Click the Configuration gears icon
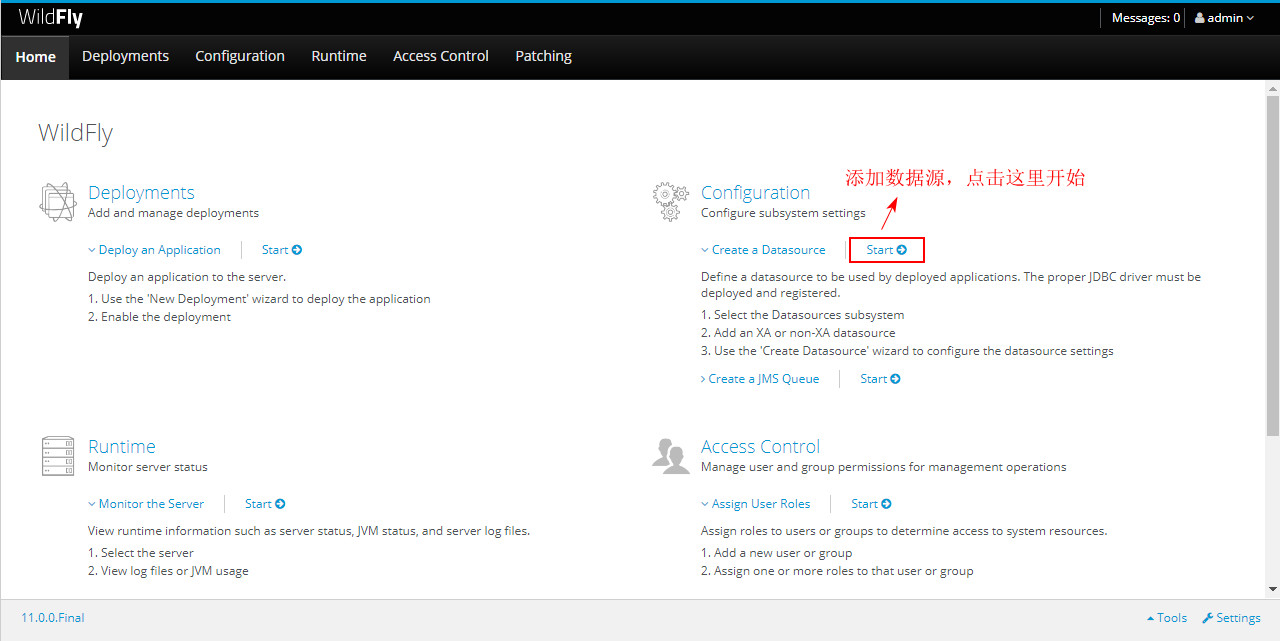 [671, 201]
